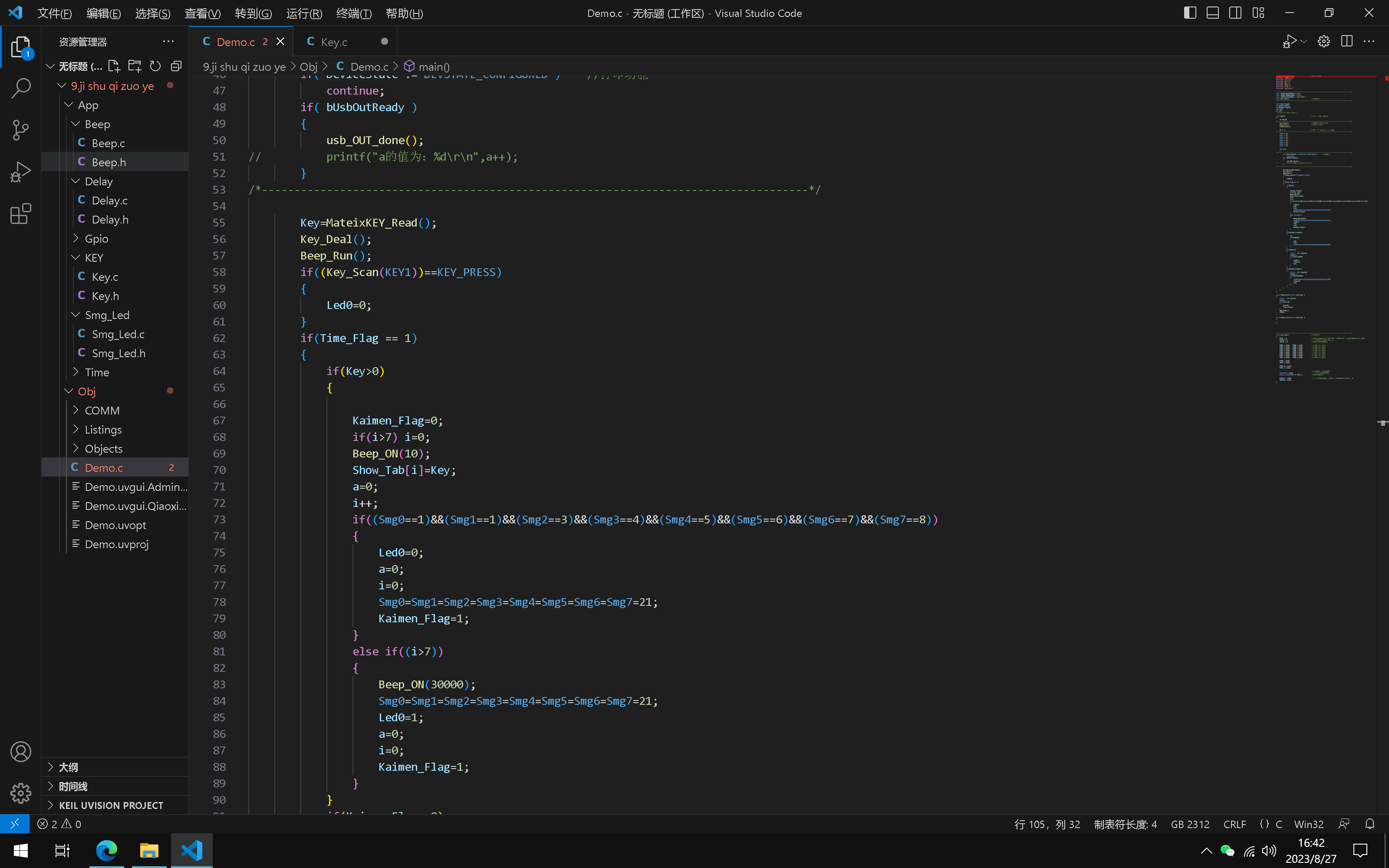1389x868 pixels.
Task: Collapse all folders in explorer
Action: pos(176,66)
